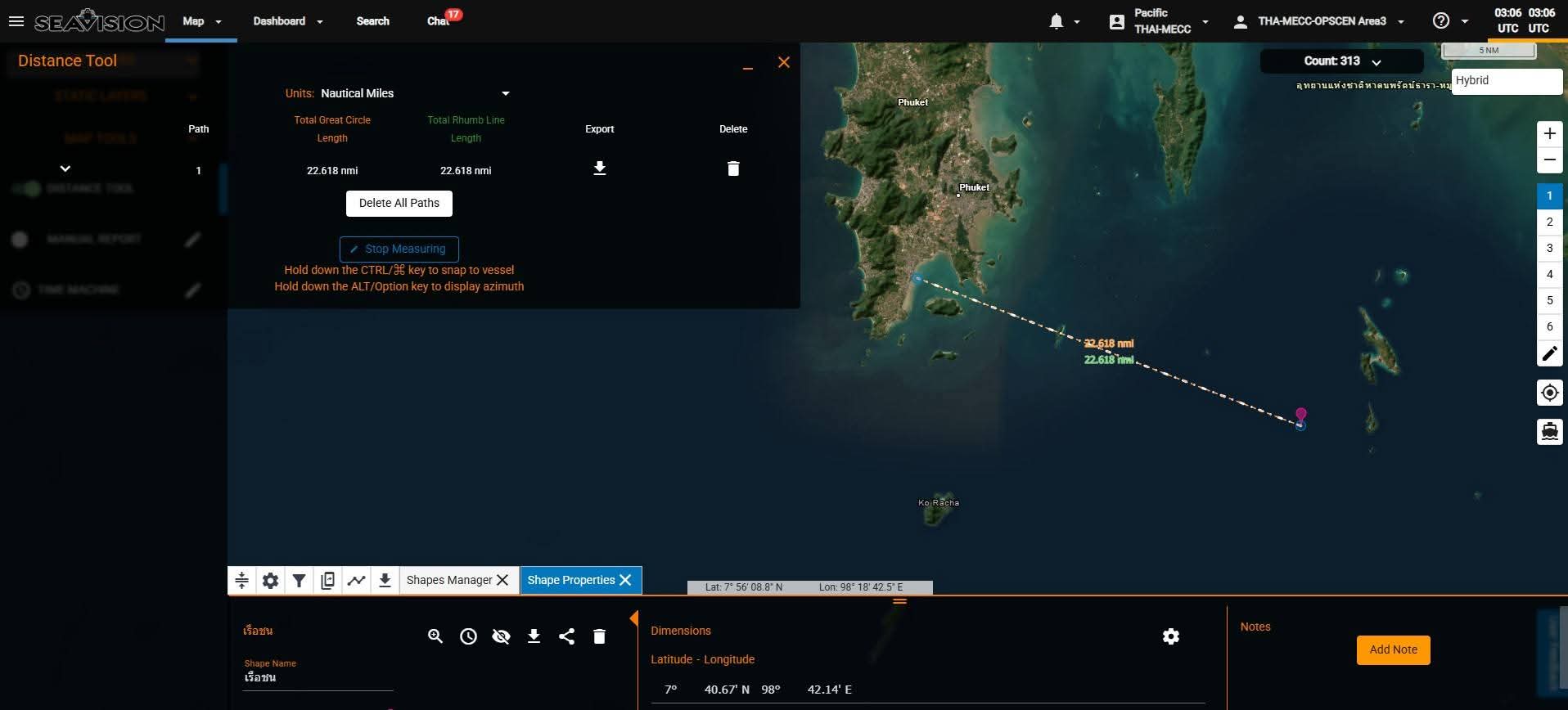Viewport: 1568px width, 710px height.
Task: Share the shape using share icon
Action: click(566, 636)
